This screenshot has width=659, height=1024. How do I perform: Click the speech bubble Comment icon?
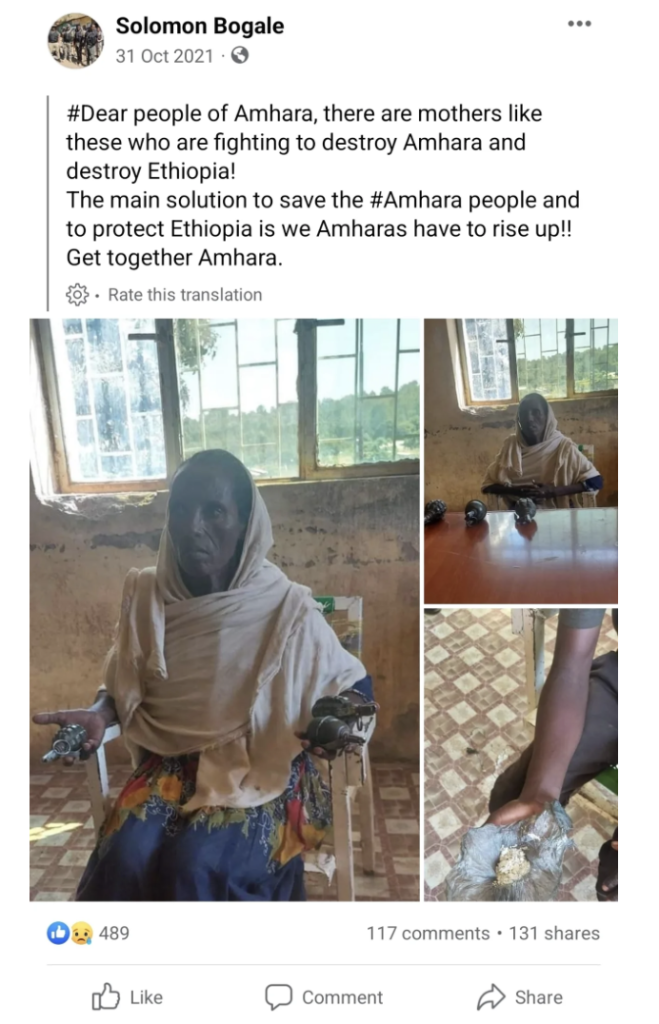pyautogui.click(x=278, y=997)
